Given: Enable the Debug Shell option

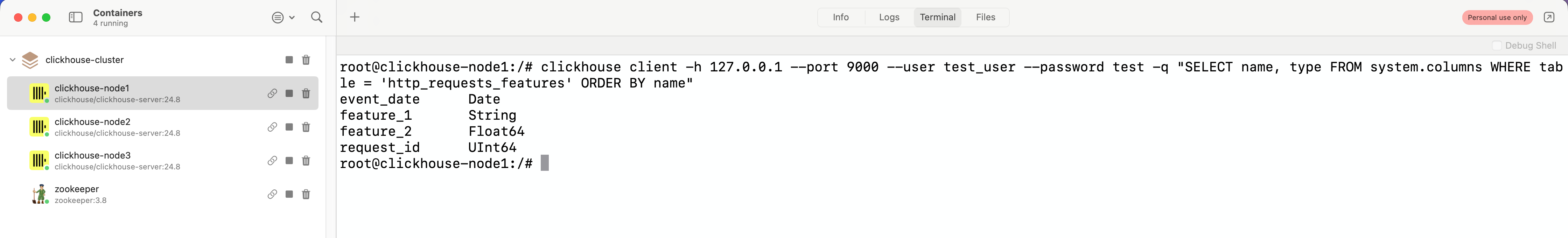Looking at the screenshot, I should [1496, 45].
